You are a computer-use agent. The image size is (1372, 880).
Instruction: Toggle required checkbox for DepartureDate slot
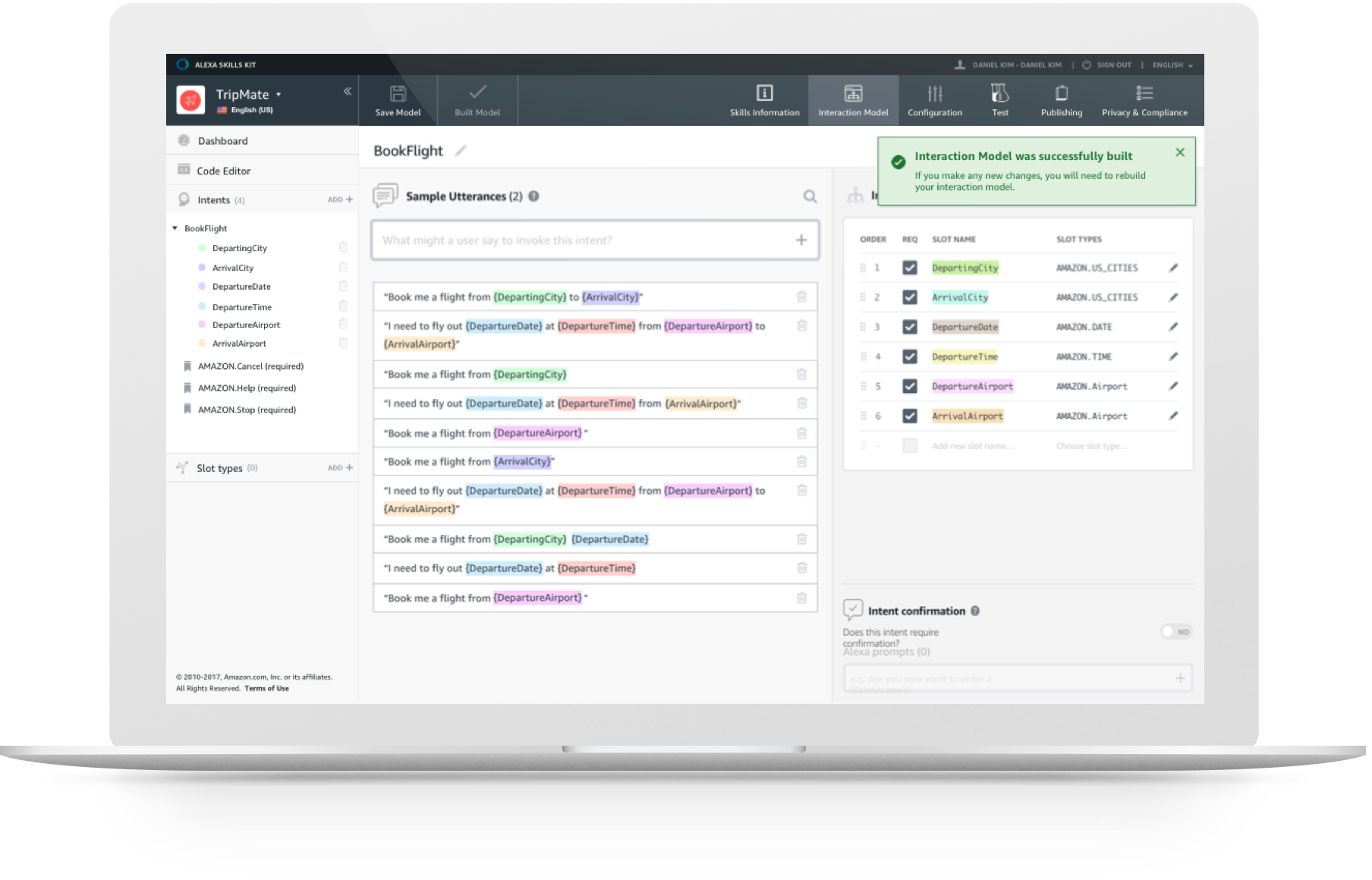[x=910, y=327]
